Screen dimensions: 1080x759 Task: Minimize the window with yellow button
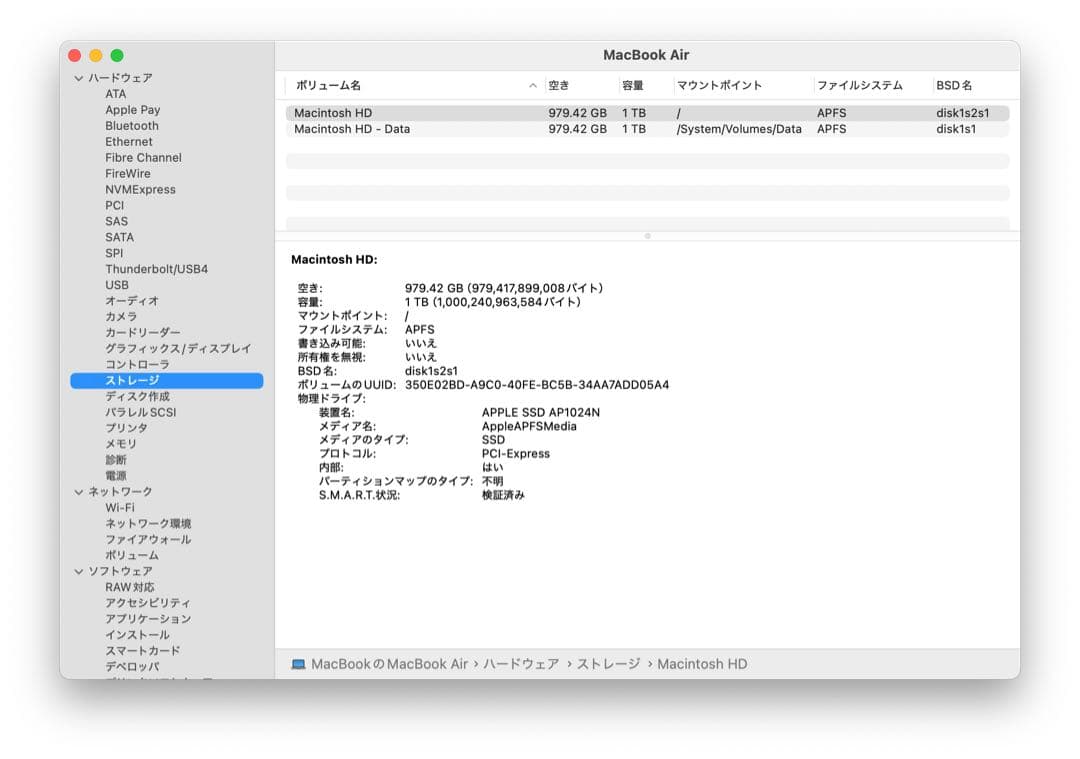point(96,56)
